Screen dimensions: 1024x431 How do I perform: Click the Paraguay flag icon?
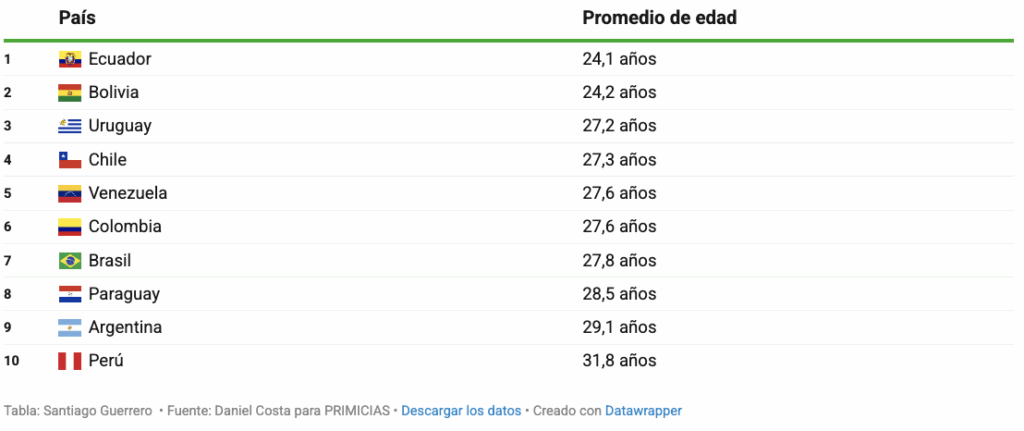pyautogui.click(x=69, y=294)
